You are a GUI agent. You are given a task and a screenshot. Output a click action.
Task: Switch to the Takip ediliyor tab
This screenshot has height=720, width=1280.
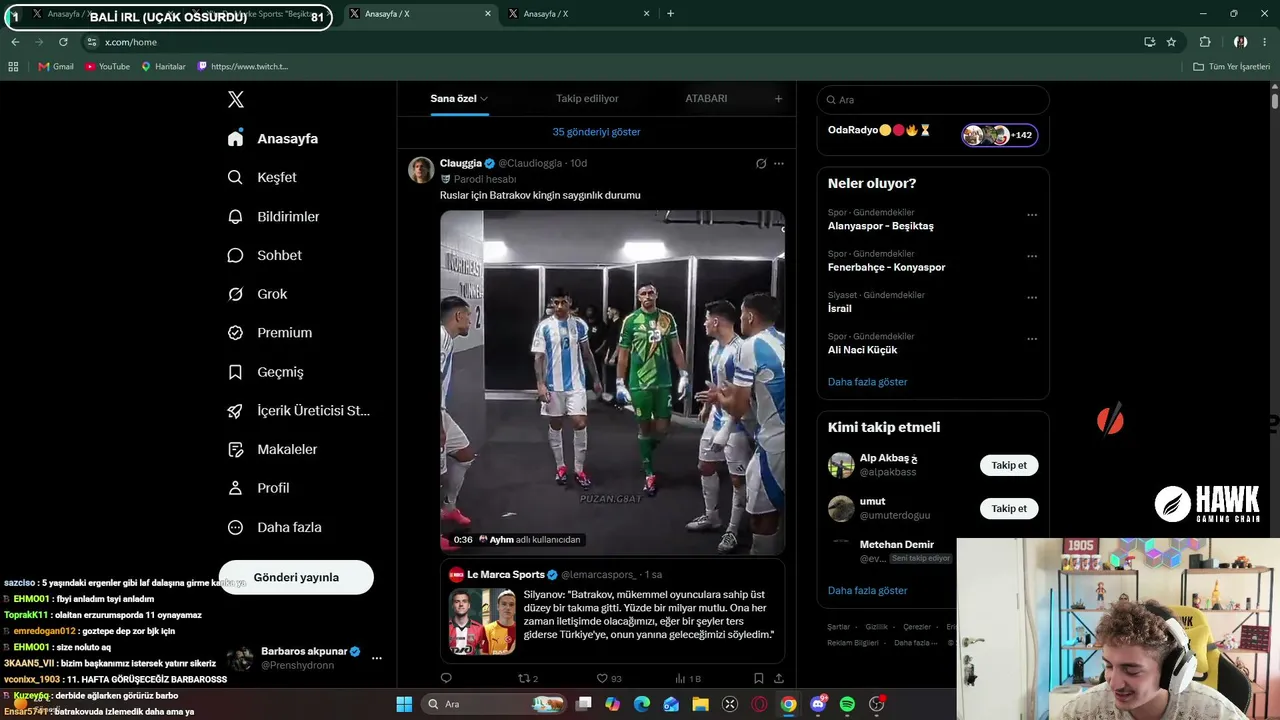(x=587, y=99)
